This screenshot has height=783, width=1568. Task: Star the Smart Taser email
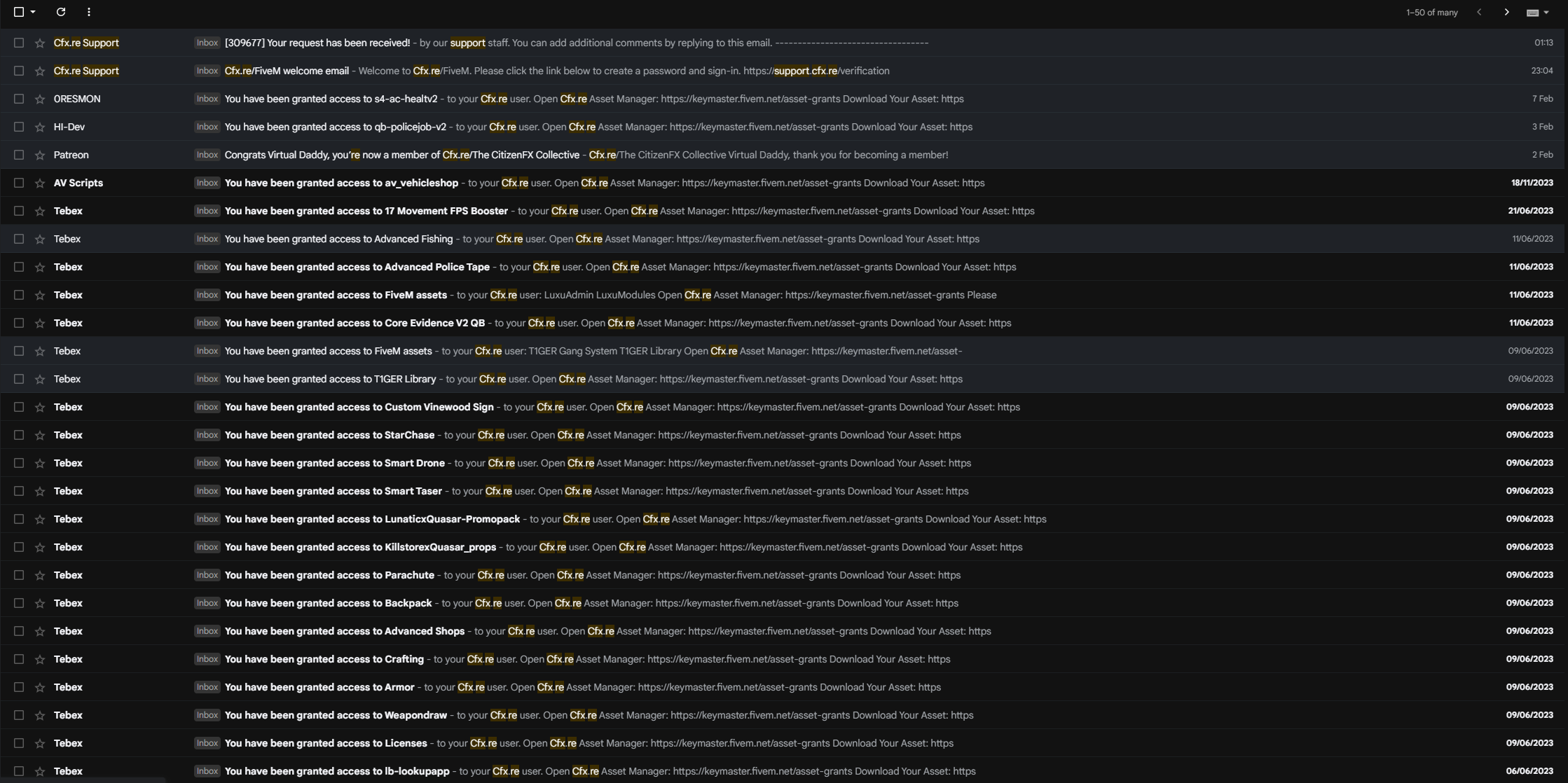(40, 491)
